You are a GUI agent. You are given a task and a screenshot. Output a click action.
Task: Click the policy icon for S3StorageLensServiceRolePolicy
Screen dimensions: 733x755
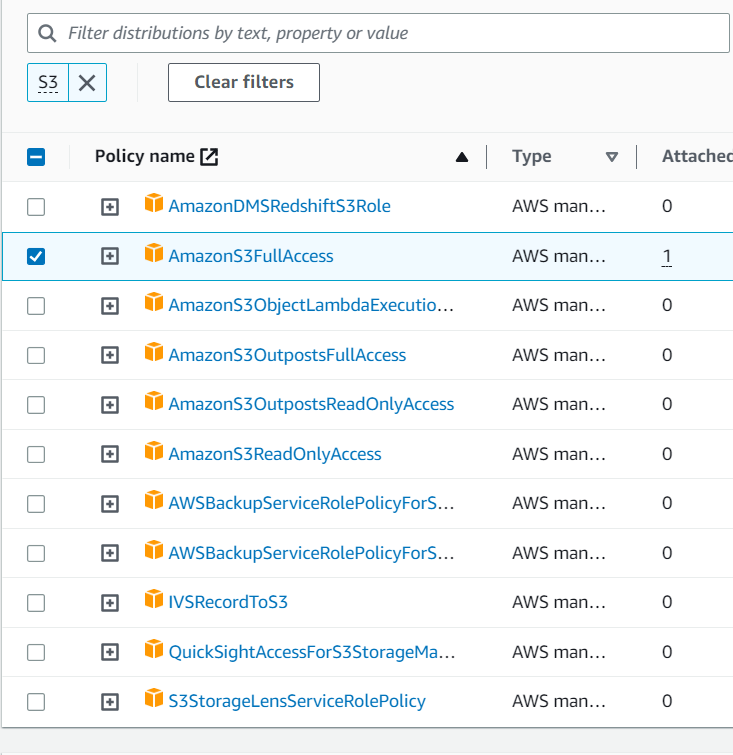pyautogui.click(x=154, y=698)
